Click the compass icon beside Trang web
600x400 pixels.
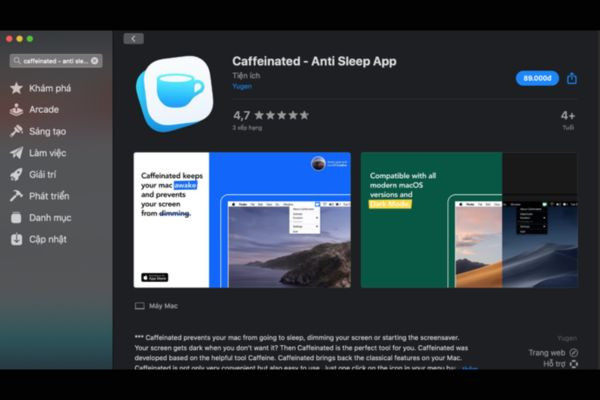(574, 353)
